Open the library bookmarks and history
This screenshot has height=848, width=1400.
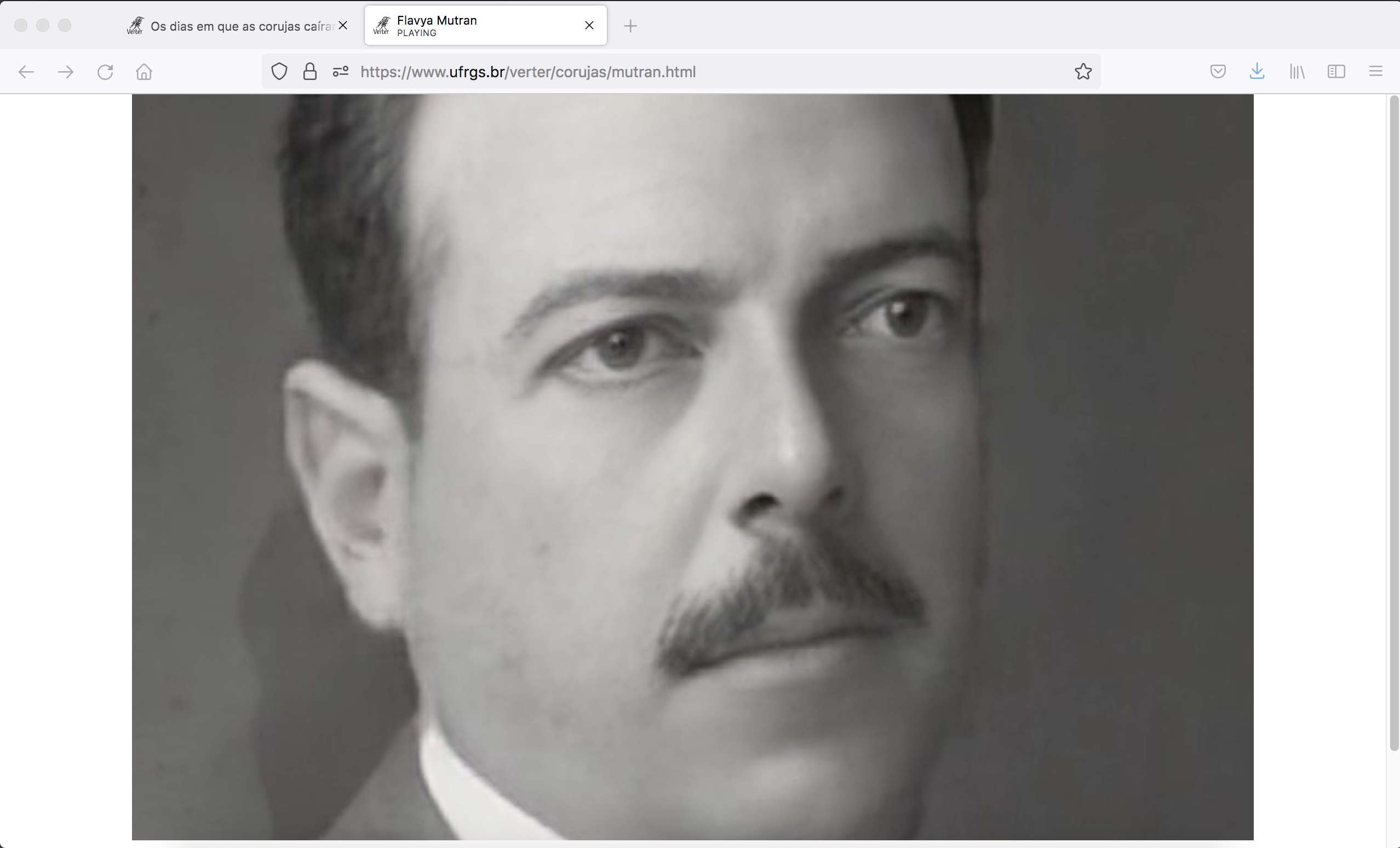pos(1296,72)
